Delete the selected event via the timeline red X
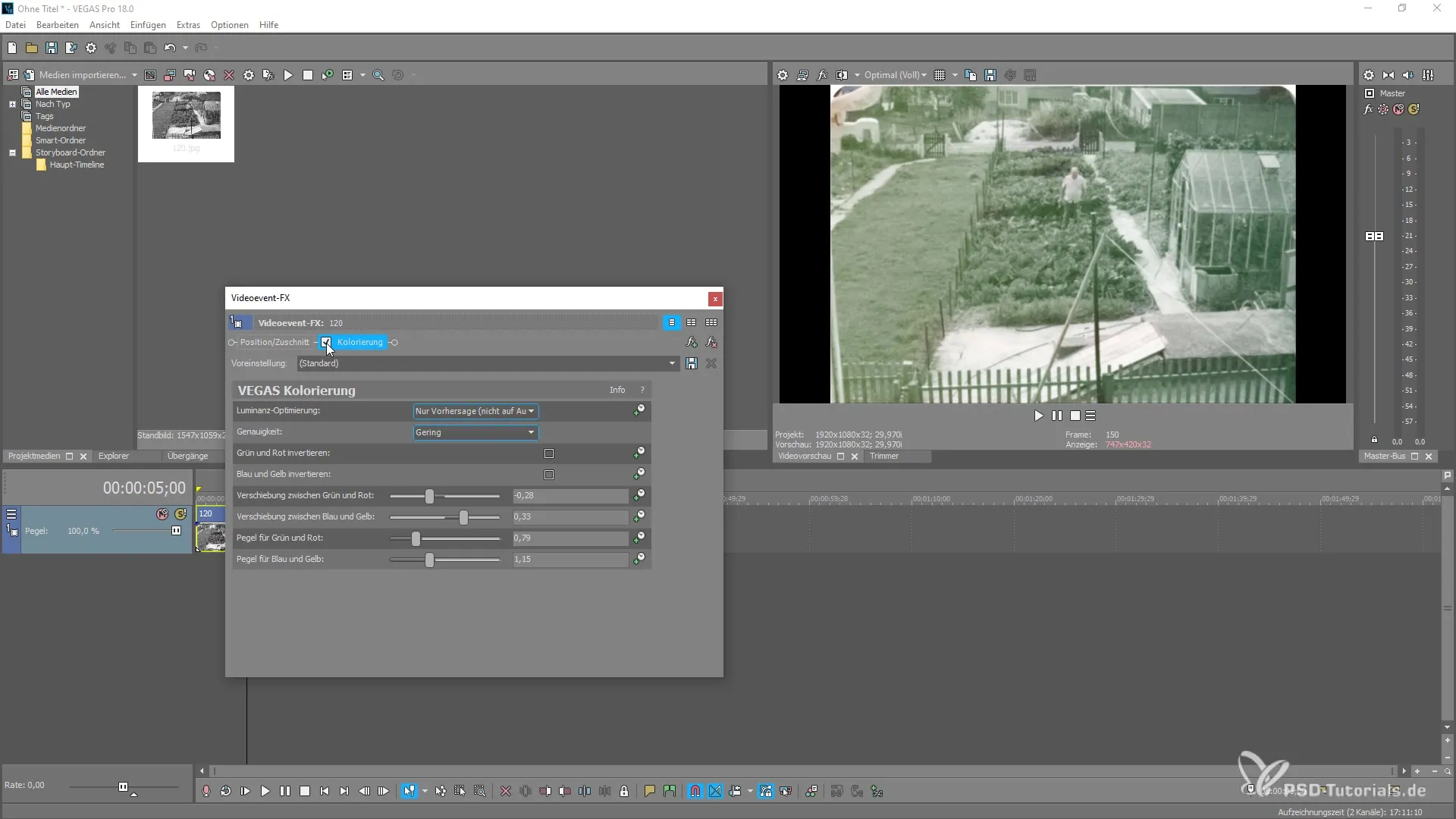Screen dimensions: 1456x819 point(506,791)
